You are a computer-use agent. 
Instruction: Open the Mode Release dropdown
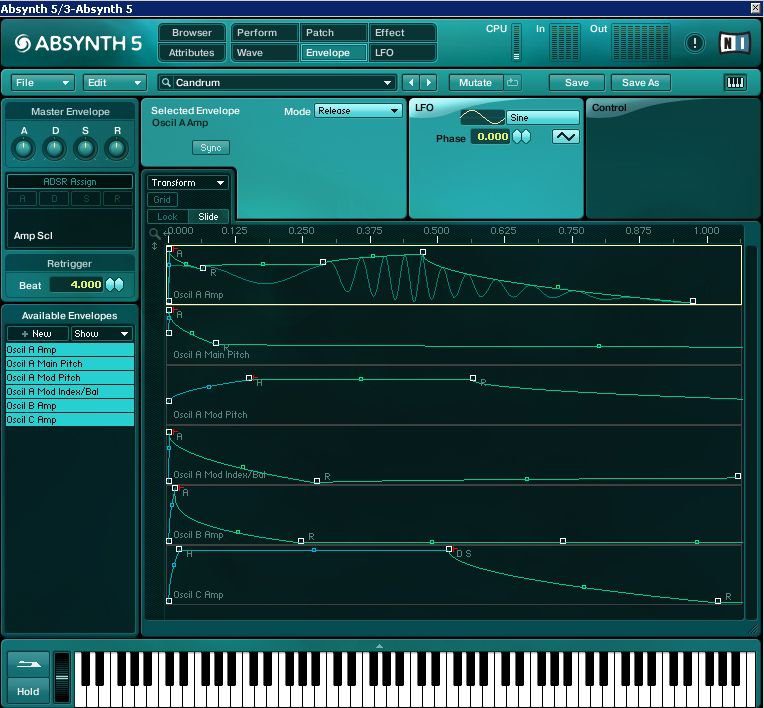(358, 111)
